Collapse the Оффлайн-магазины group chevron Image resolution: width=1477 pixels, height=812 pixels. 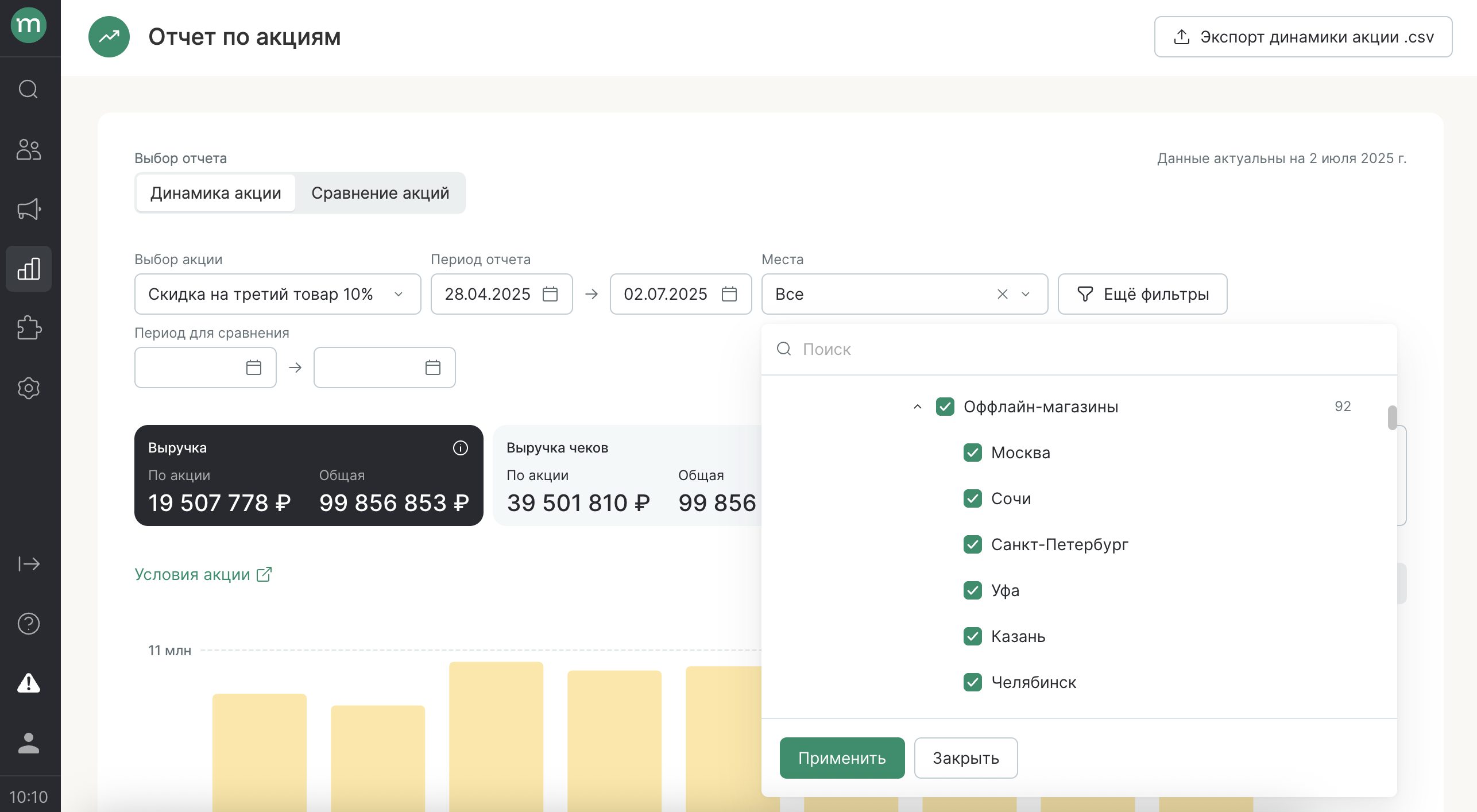pyautogui.click(x=918, y=407)
